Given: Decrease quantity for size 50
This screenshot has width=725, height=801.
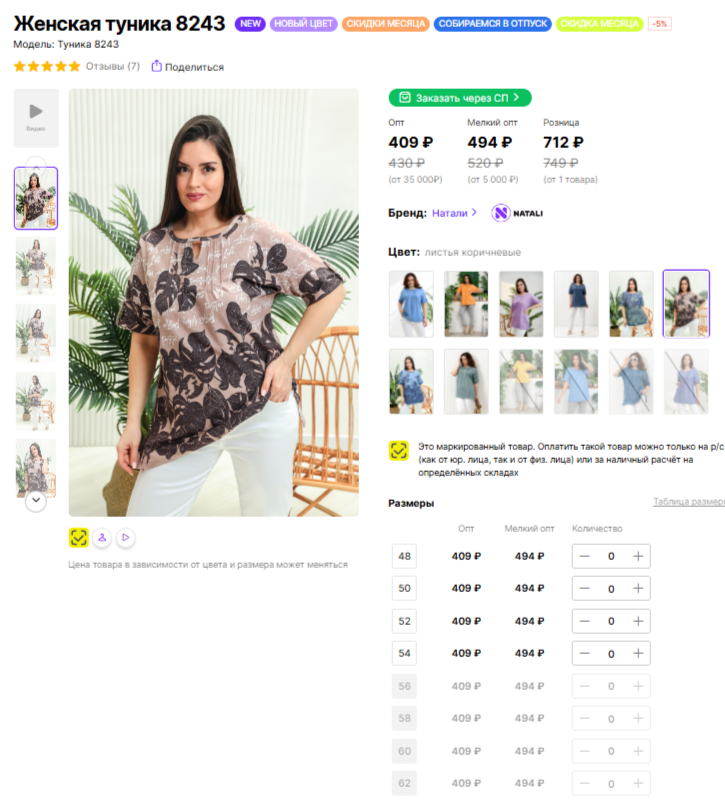Looking at the screenshot, I should [584, 588].
